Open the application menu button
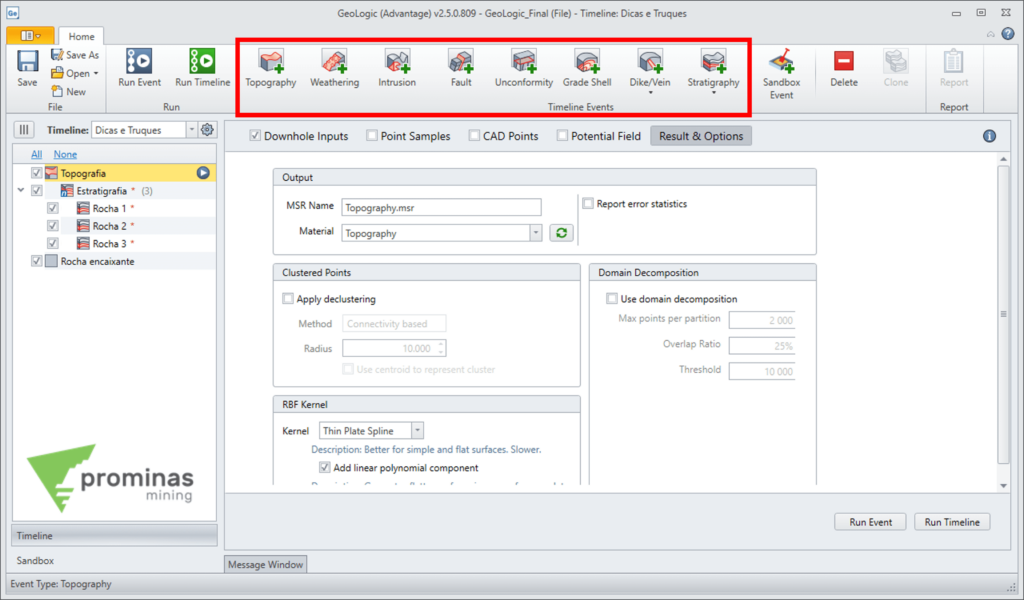This screenshot has height=600, width=1024. pos(30,36)
